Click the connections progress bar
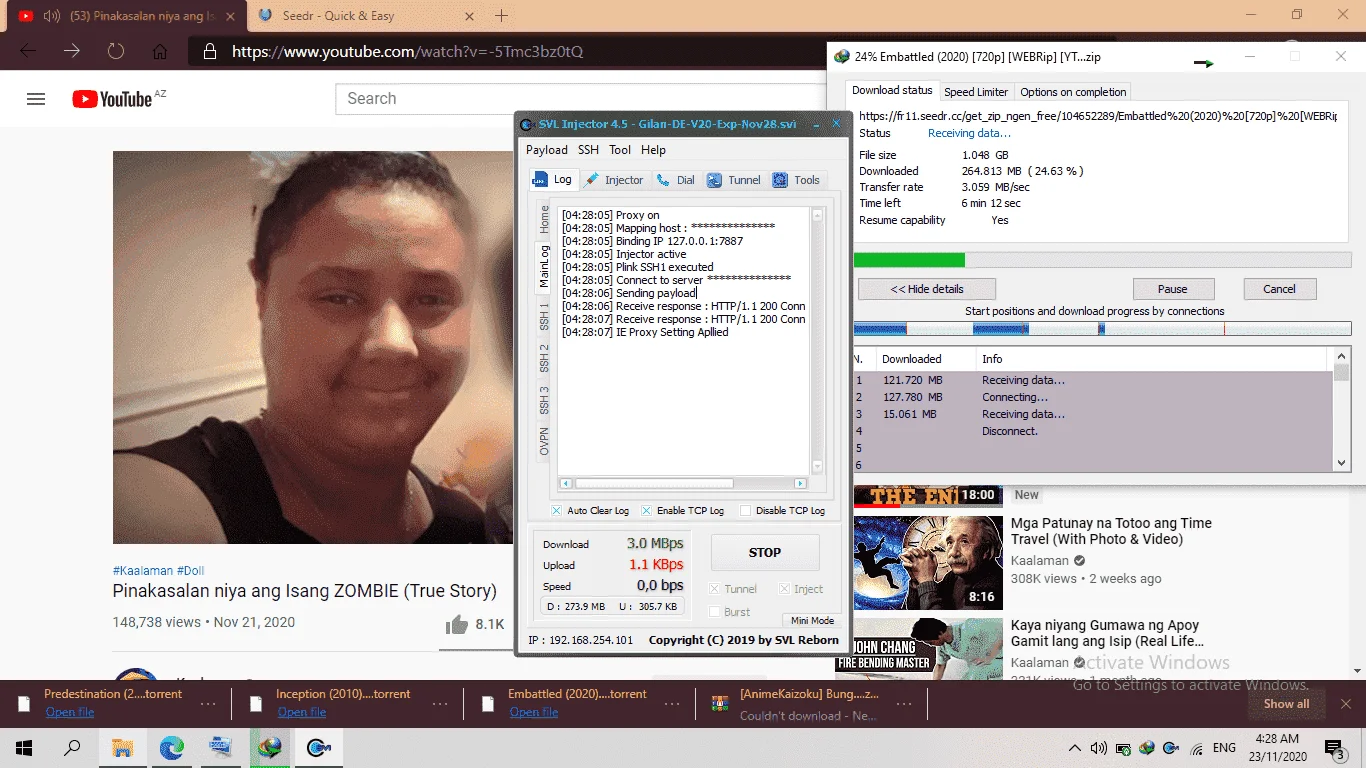The height and width of the screenshot is (768, 1366). click(x=1102, y=328)
